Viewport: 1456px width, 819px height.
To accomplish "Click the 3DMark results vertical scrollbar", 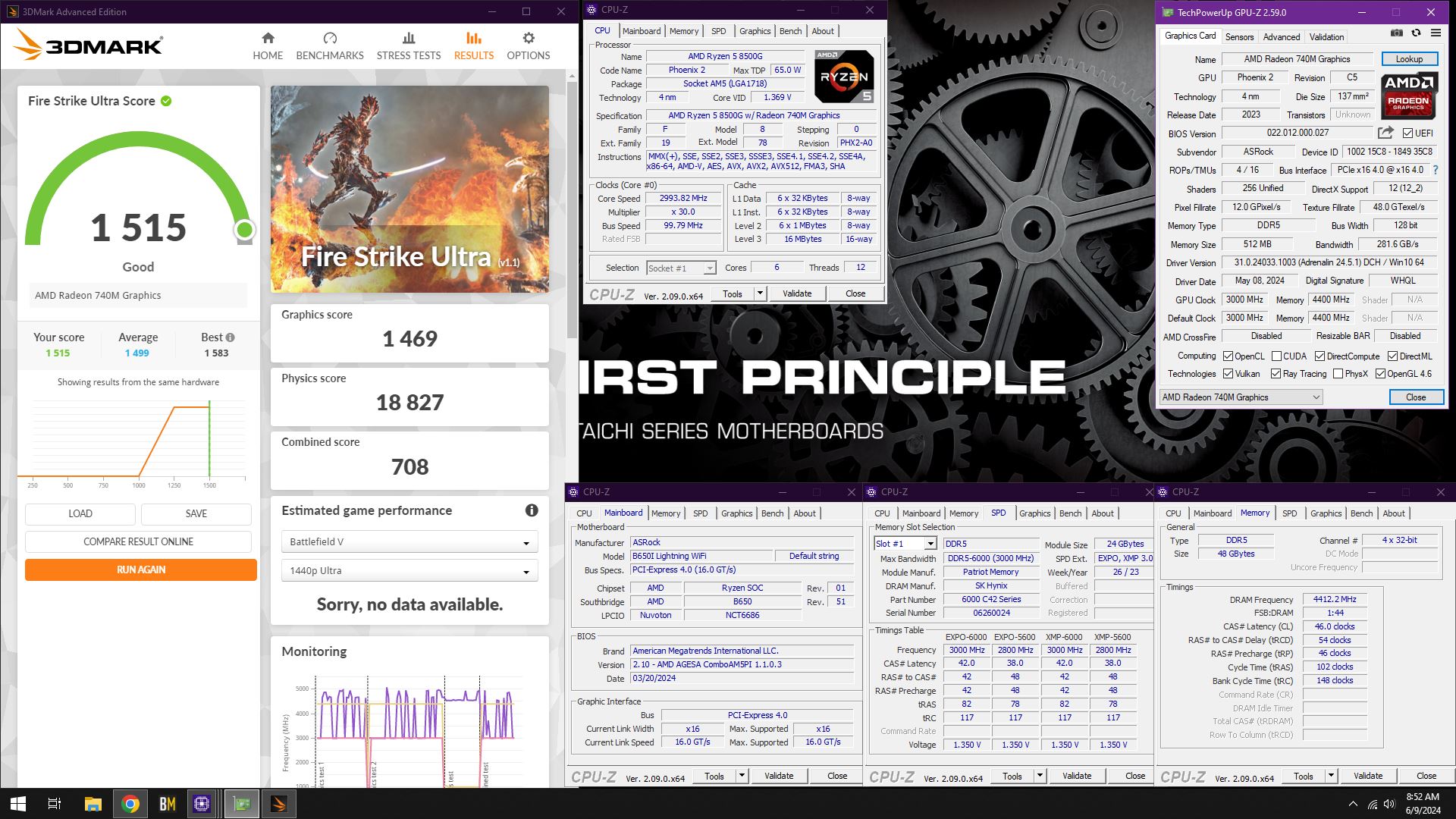I will [x=572, y=209].
